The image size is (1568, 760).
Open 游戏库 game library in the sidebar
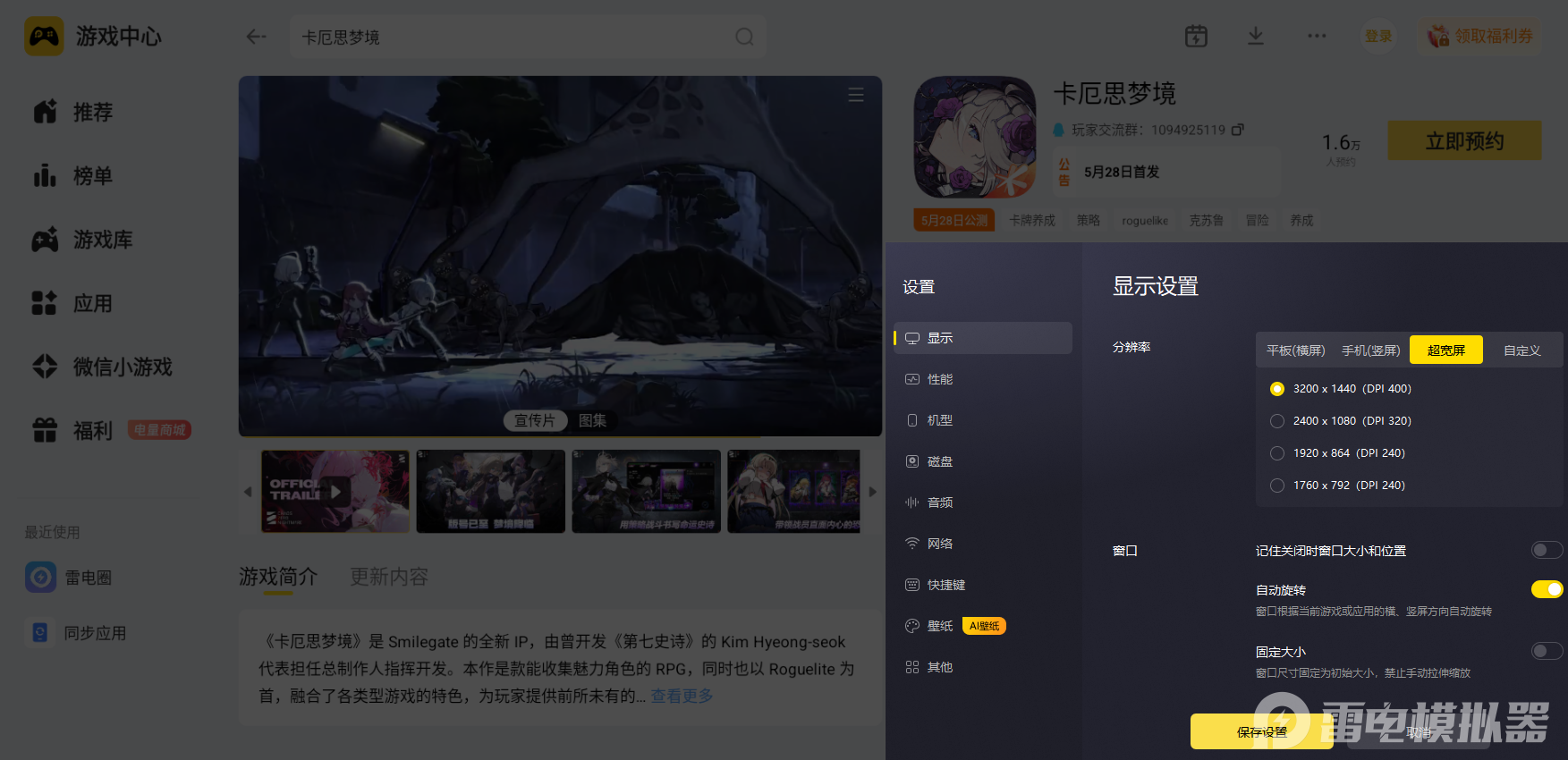(x=82, y=240)
